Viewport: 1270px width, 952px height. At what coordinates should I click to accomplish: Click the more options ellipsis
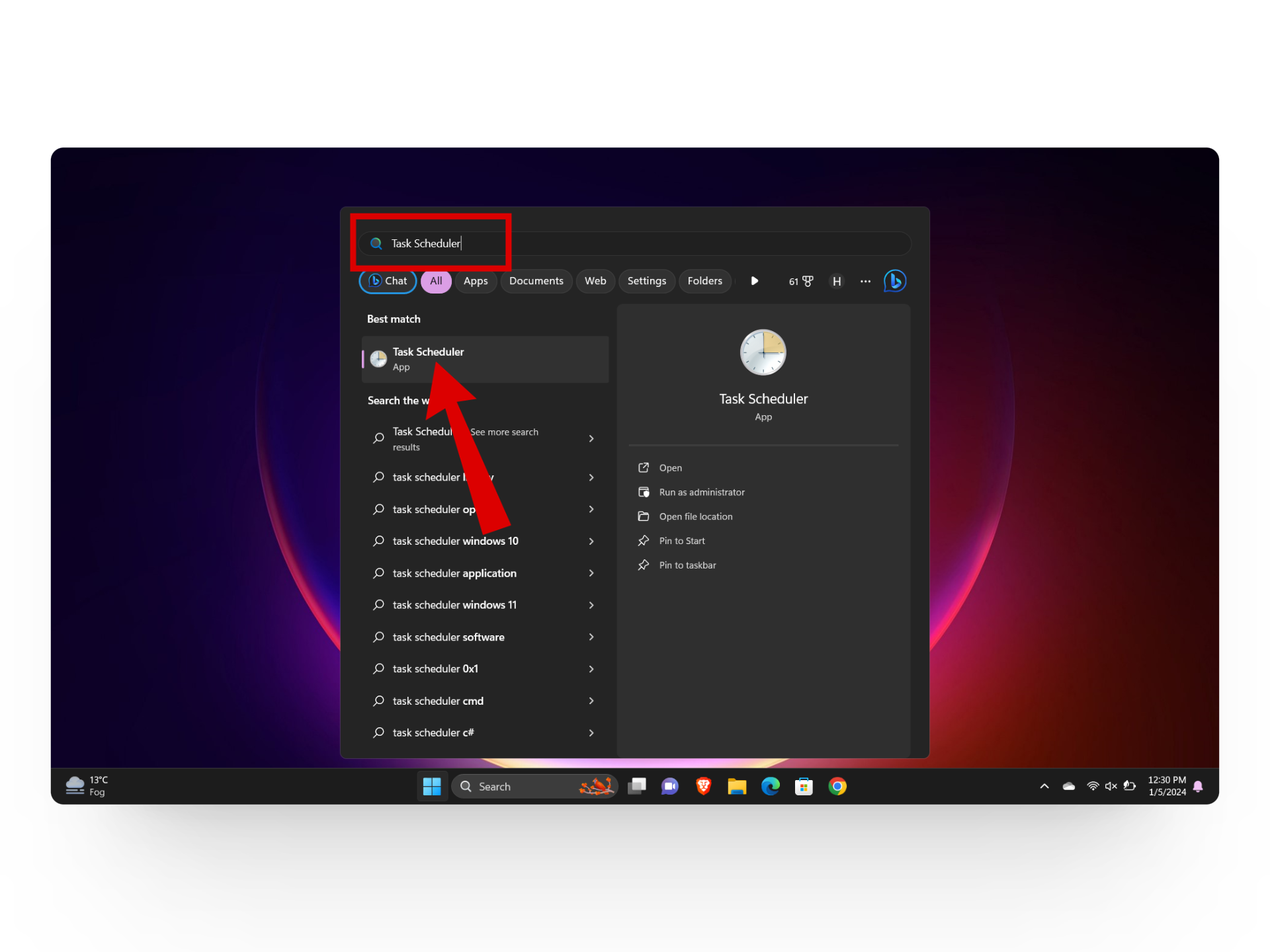(x=865, y=281)
